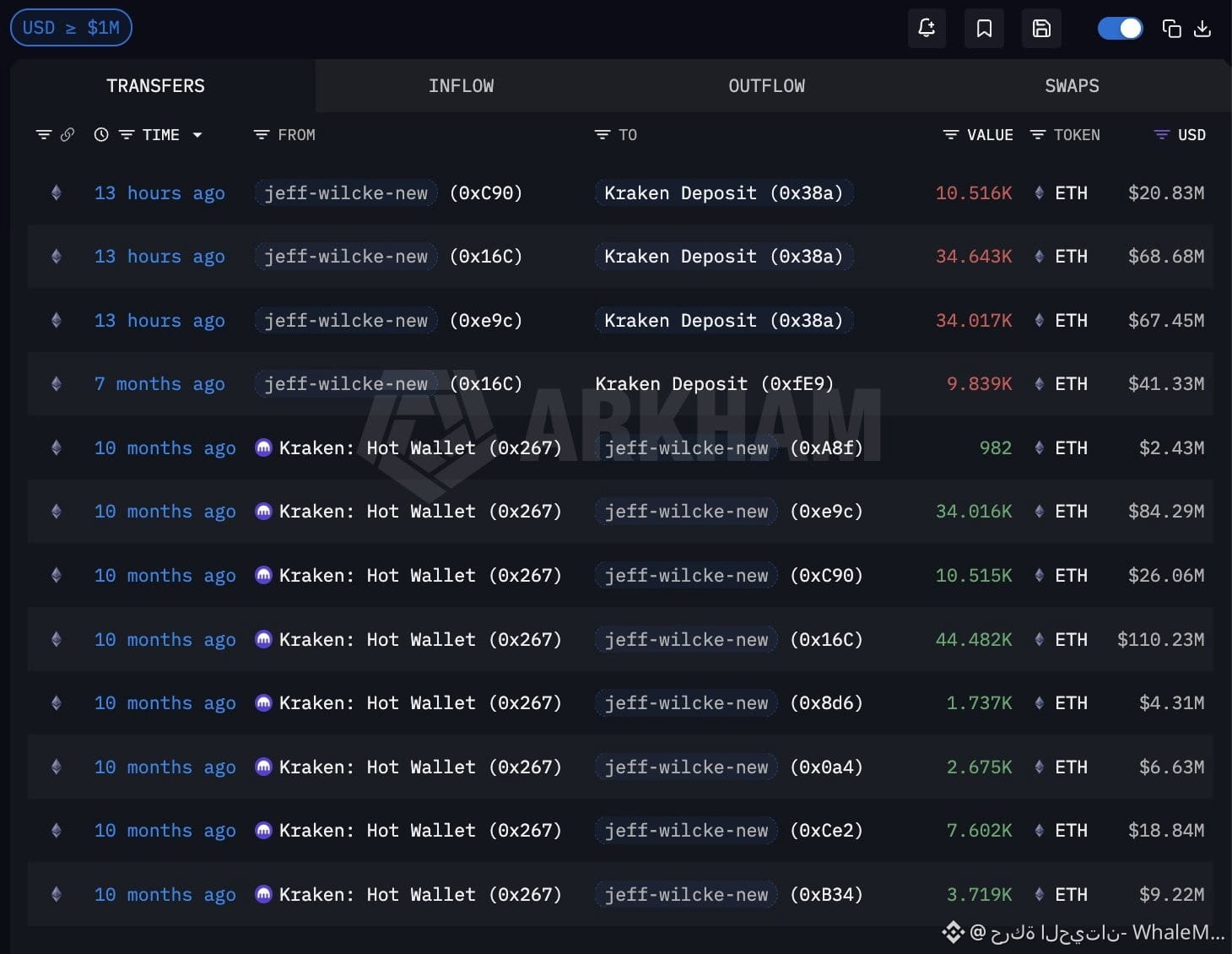Switch to the TRANSFERS tab

click(155, 85)
